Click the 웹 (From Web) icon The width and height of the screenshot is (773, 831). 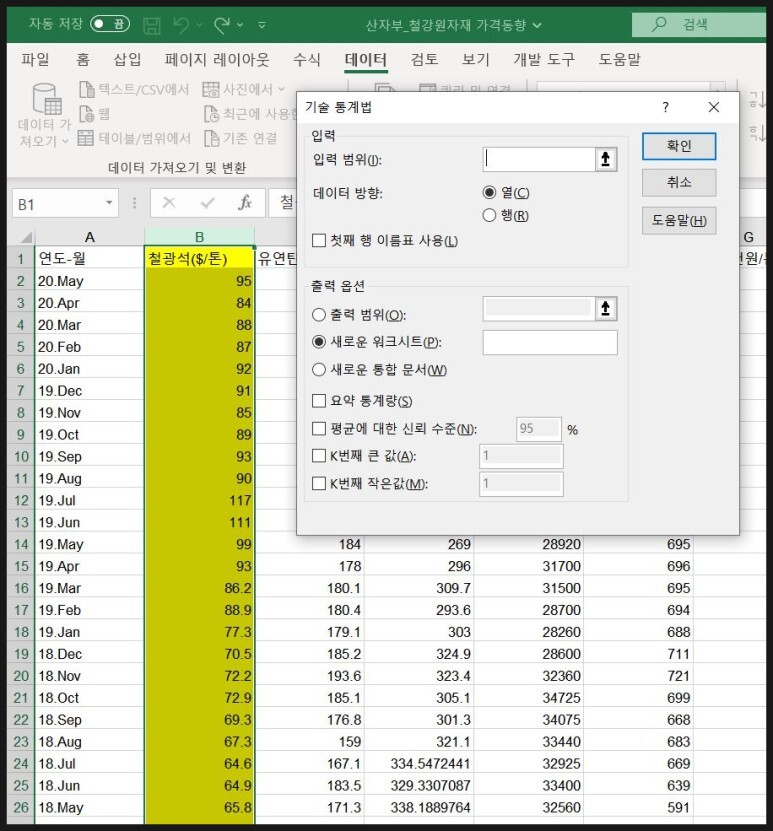(86, 113)
